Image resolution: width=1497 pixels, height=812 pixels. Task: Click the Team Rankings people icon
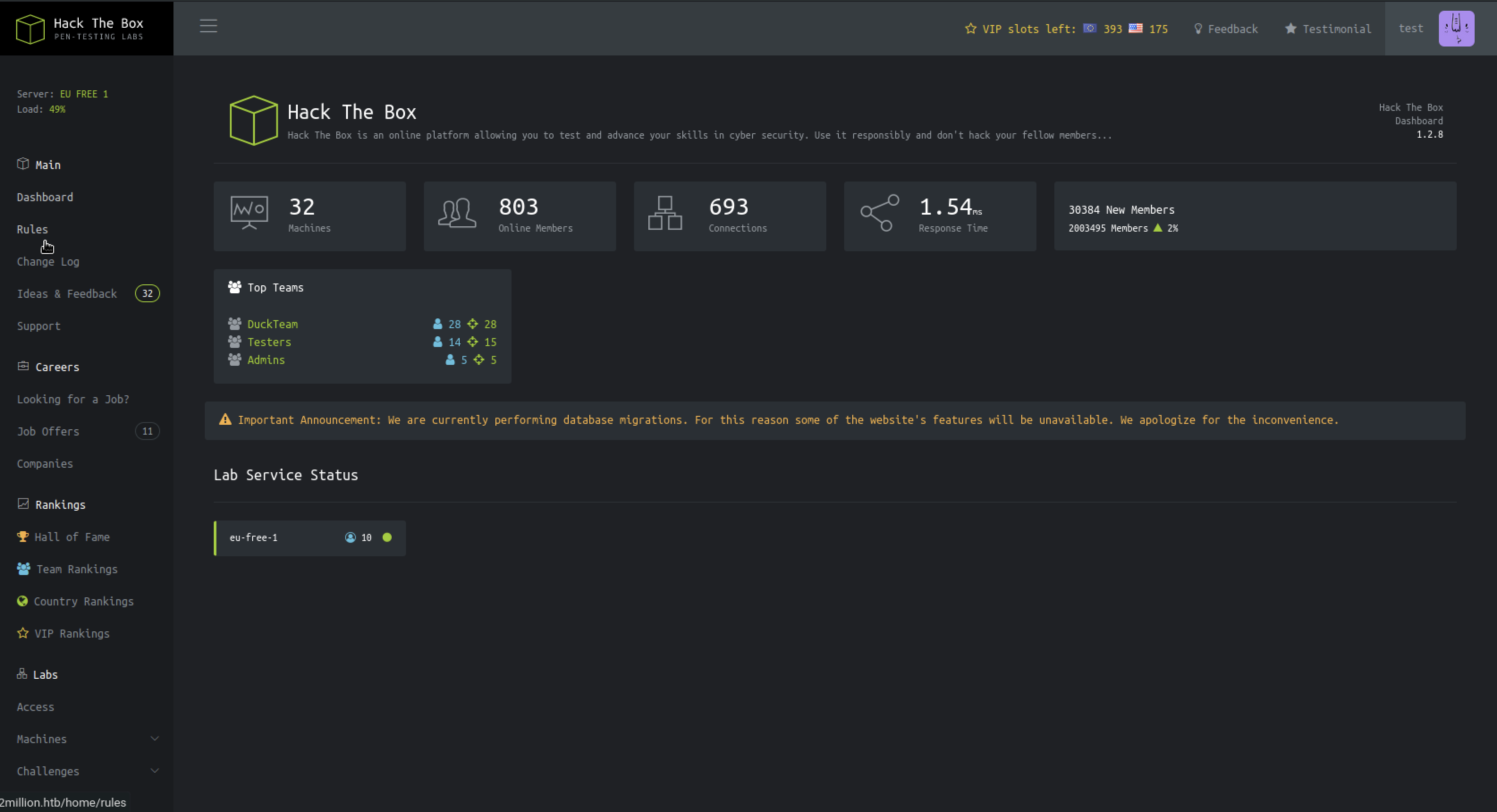(x=24, y=568)
